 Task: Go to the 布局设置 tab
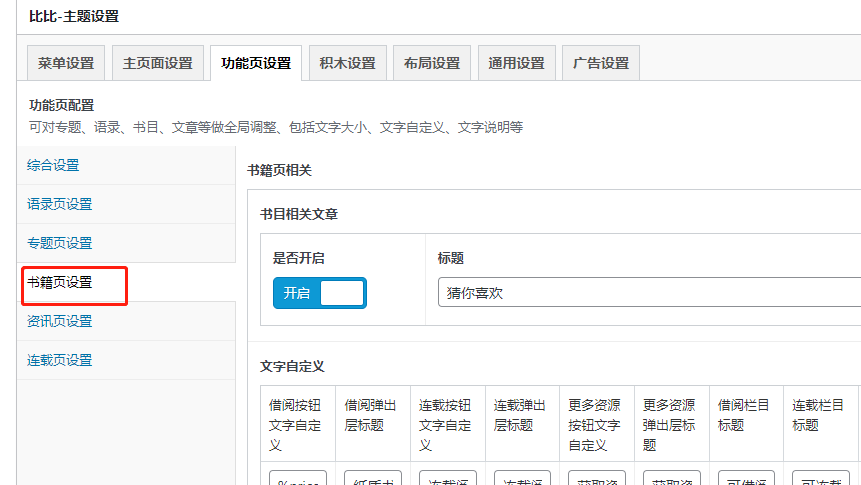click(x=432, y=63)
